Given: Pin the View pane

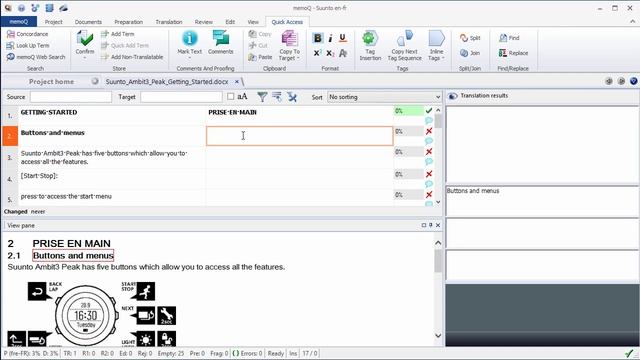Looking at the screenshot, I should [x=431, y=225].
